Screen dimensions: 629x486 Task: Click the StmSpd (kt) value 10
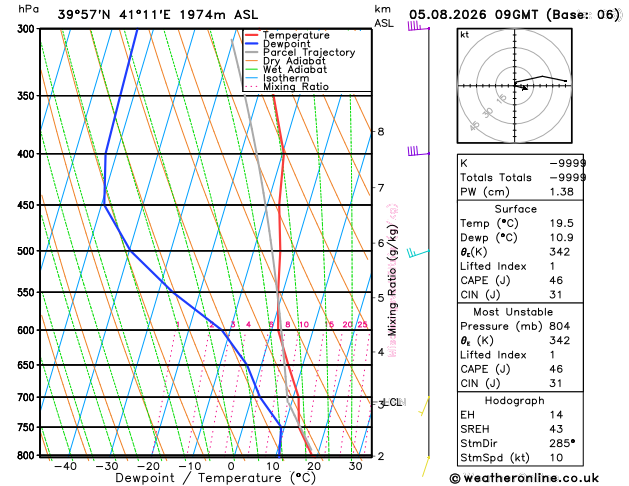click(556, 458)
